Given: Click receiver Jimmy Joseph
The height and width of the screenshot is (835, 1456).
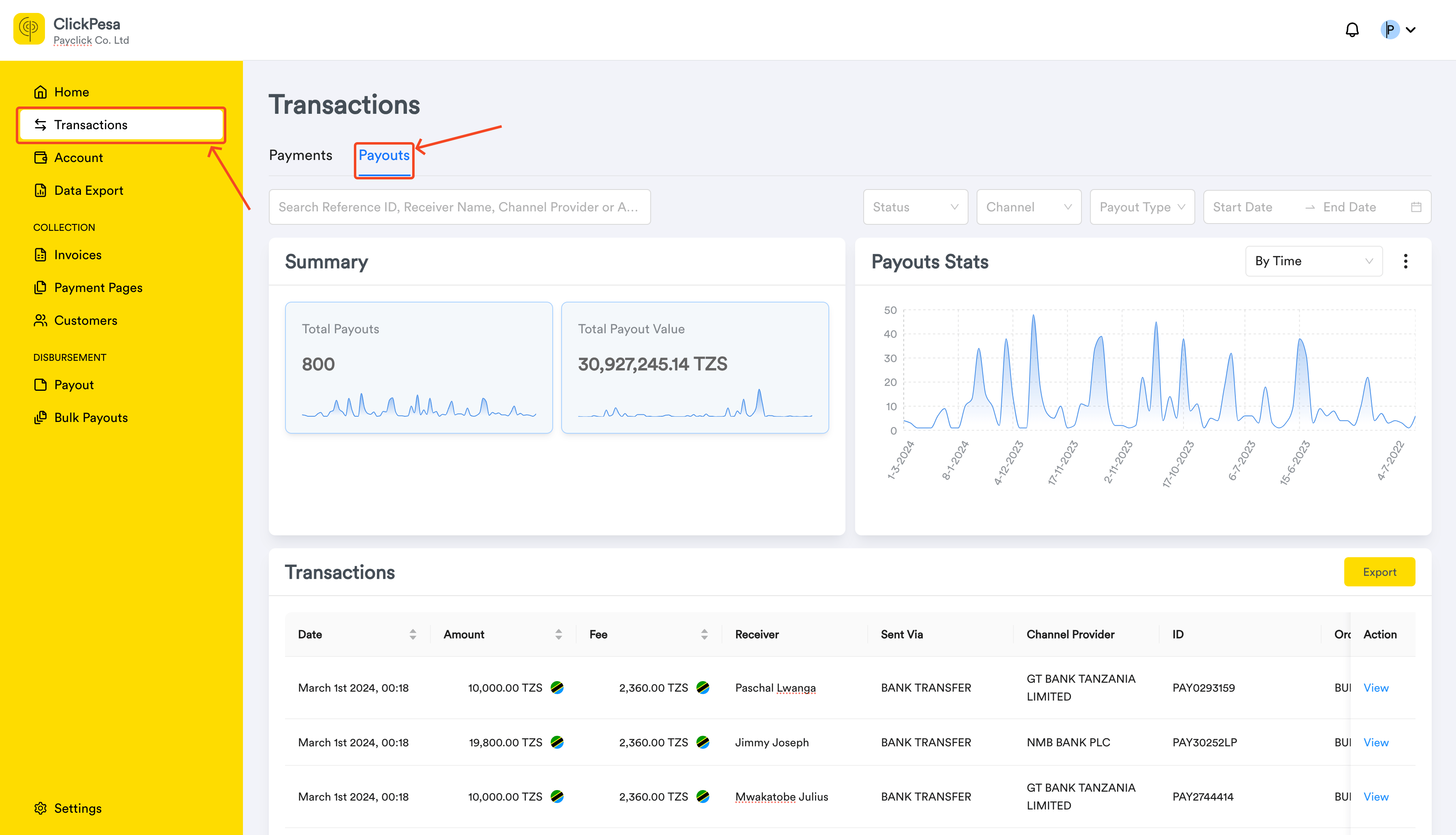Looking at the screenshot, I should tap(772, 742).
